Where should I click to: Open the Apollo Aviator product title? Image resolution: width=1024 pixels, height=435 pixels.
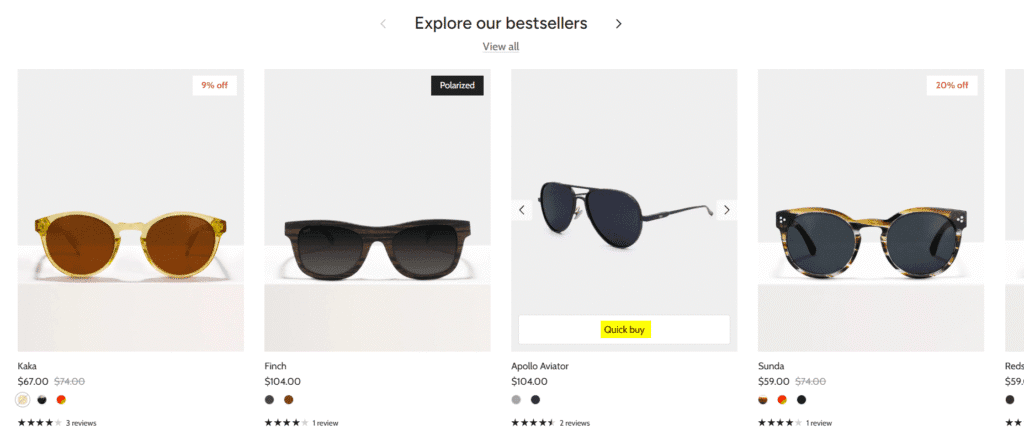540,366
